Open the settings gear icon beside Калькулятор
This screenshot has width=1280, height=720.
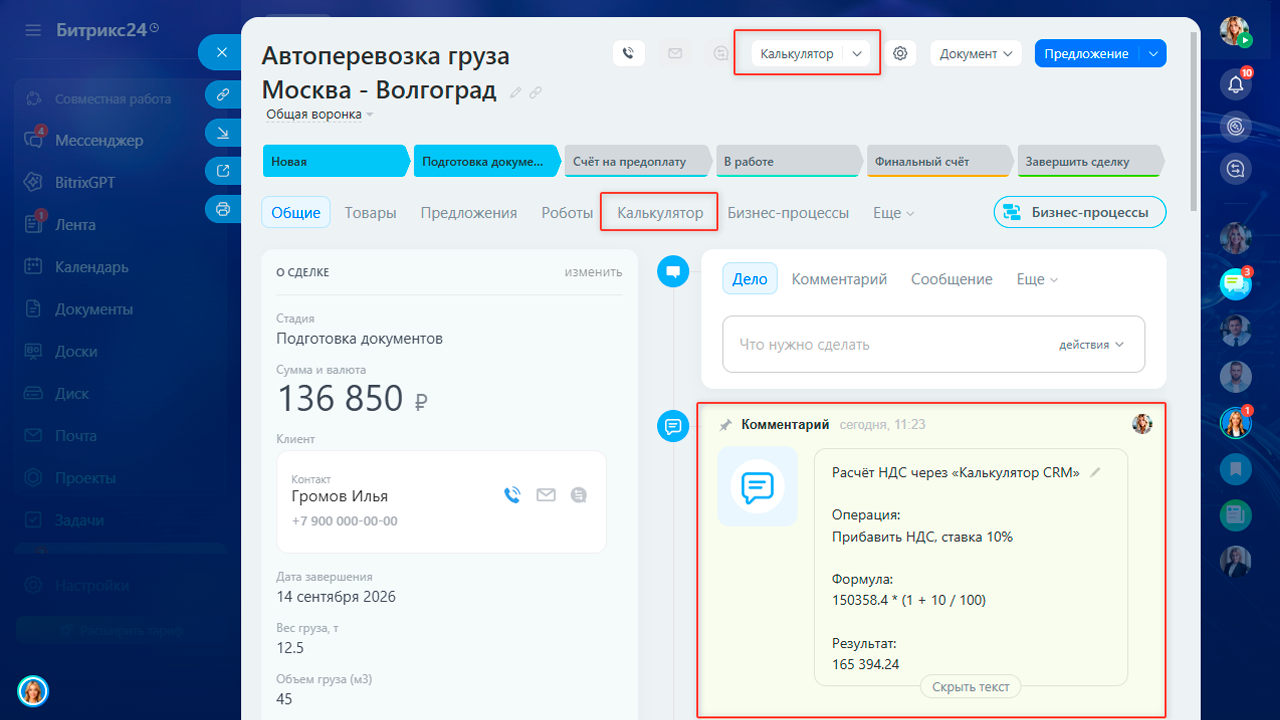pos(901,54)
